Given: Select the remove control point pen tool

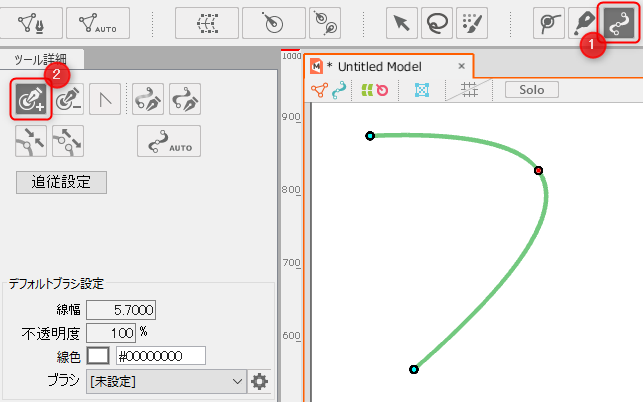Looking at the screenshot, I should tap(68, 98).
